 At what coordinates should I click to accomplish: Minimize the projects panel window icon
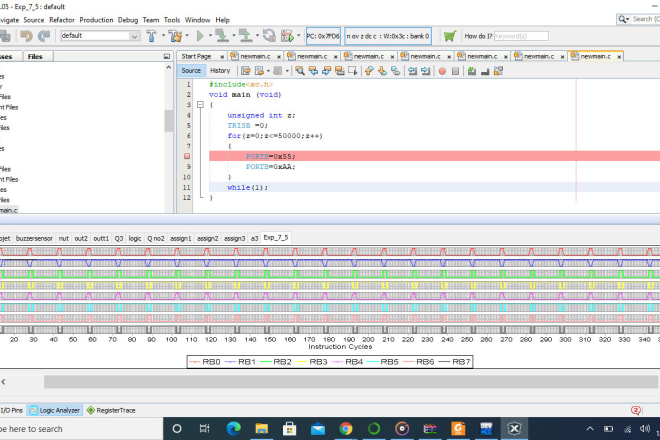tap(167, 56)
